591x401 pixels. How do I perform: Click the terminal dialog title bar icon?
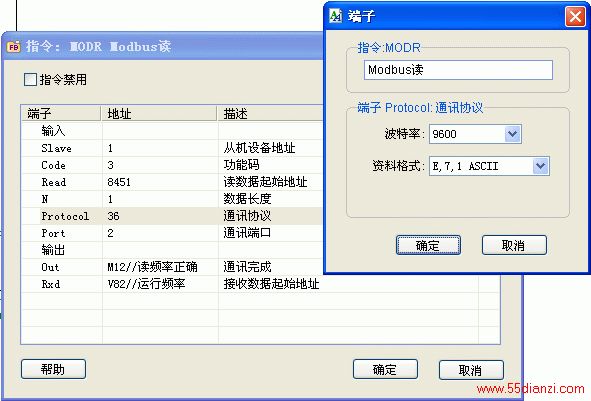point(336,16)
